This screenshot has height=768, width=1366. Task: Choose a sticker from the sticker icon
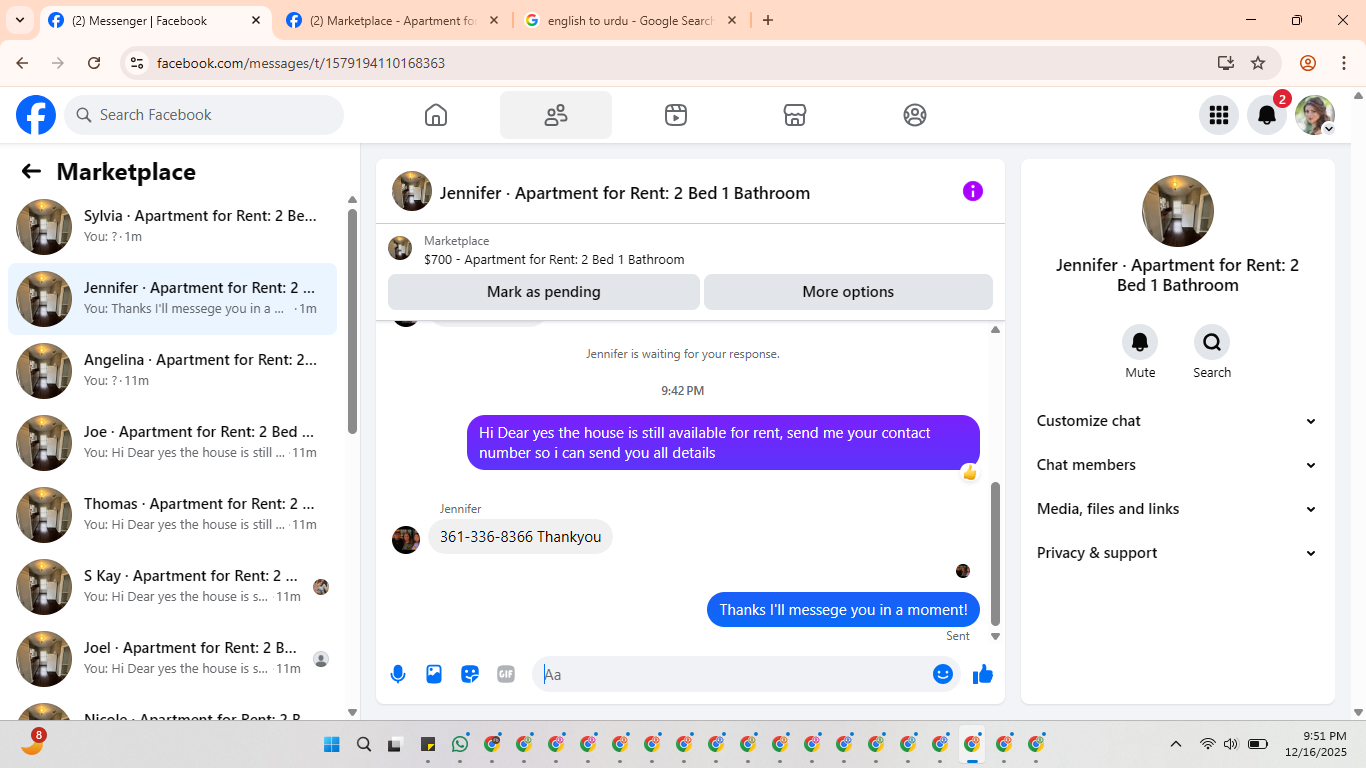[470, 674]
